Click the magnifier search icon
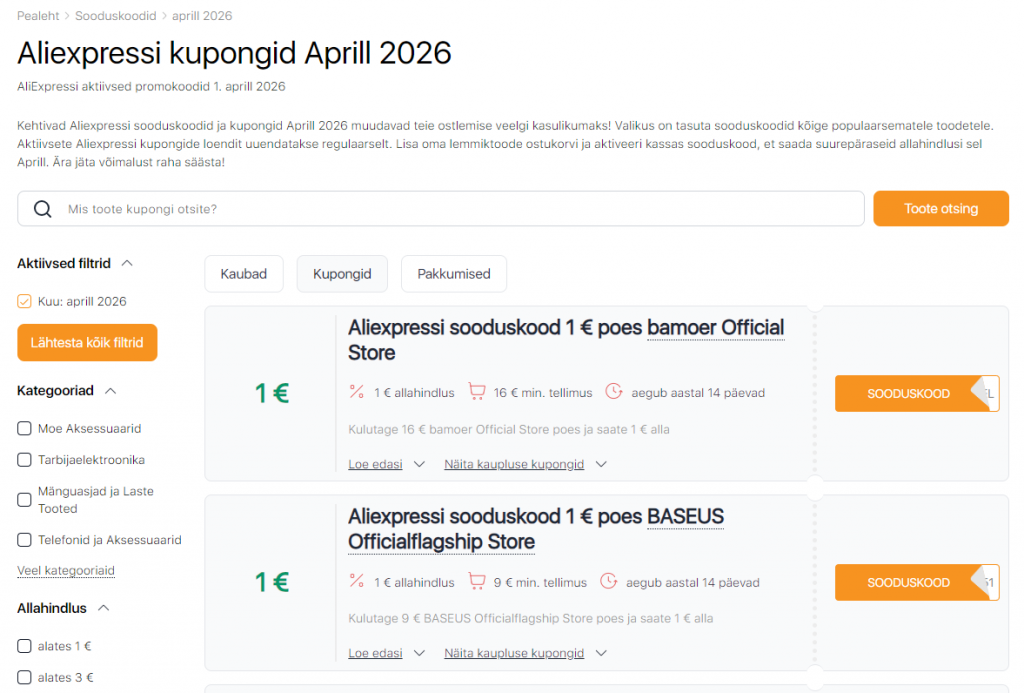 click(x=41, y=208)
